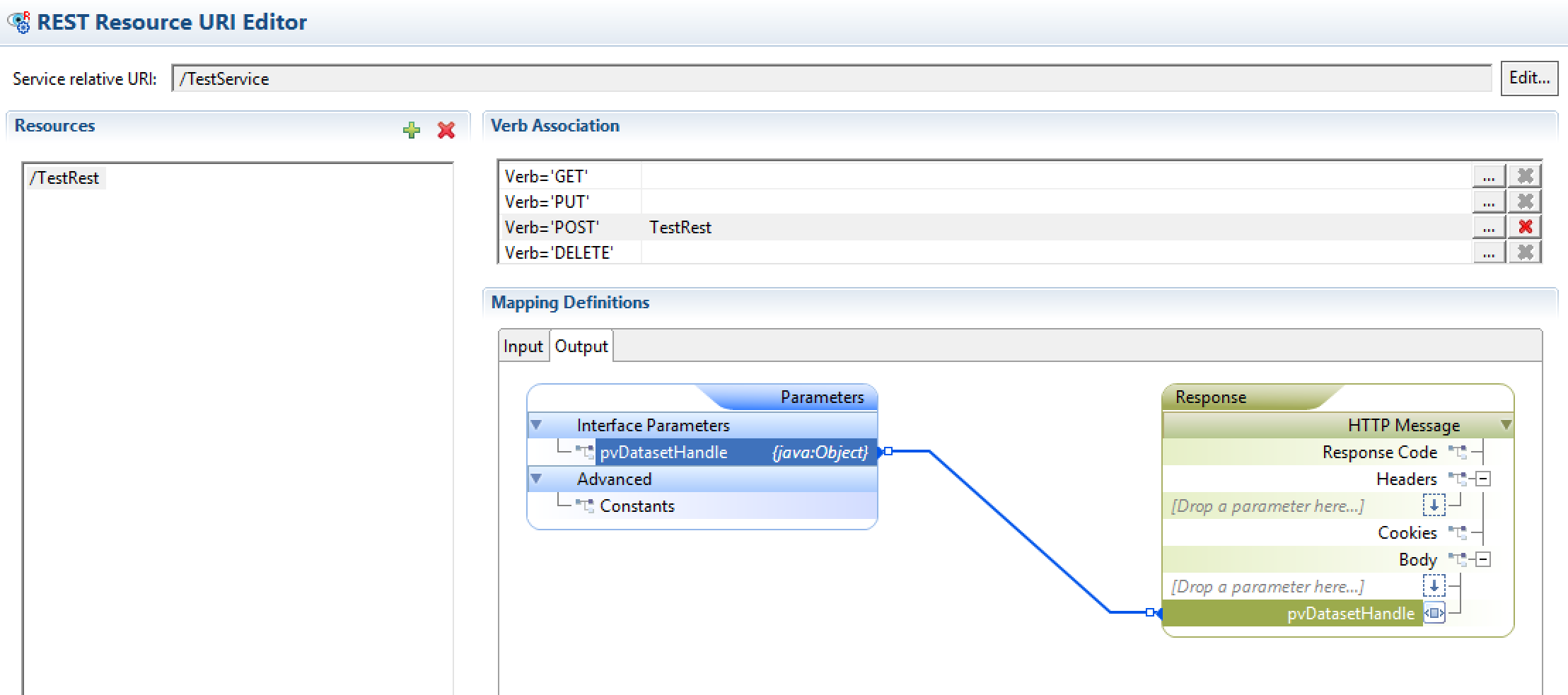The image size is (1568, 695).
Task: Open the browse button for the POST verb
Action: point(1489,227)
